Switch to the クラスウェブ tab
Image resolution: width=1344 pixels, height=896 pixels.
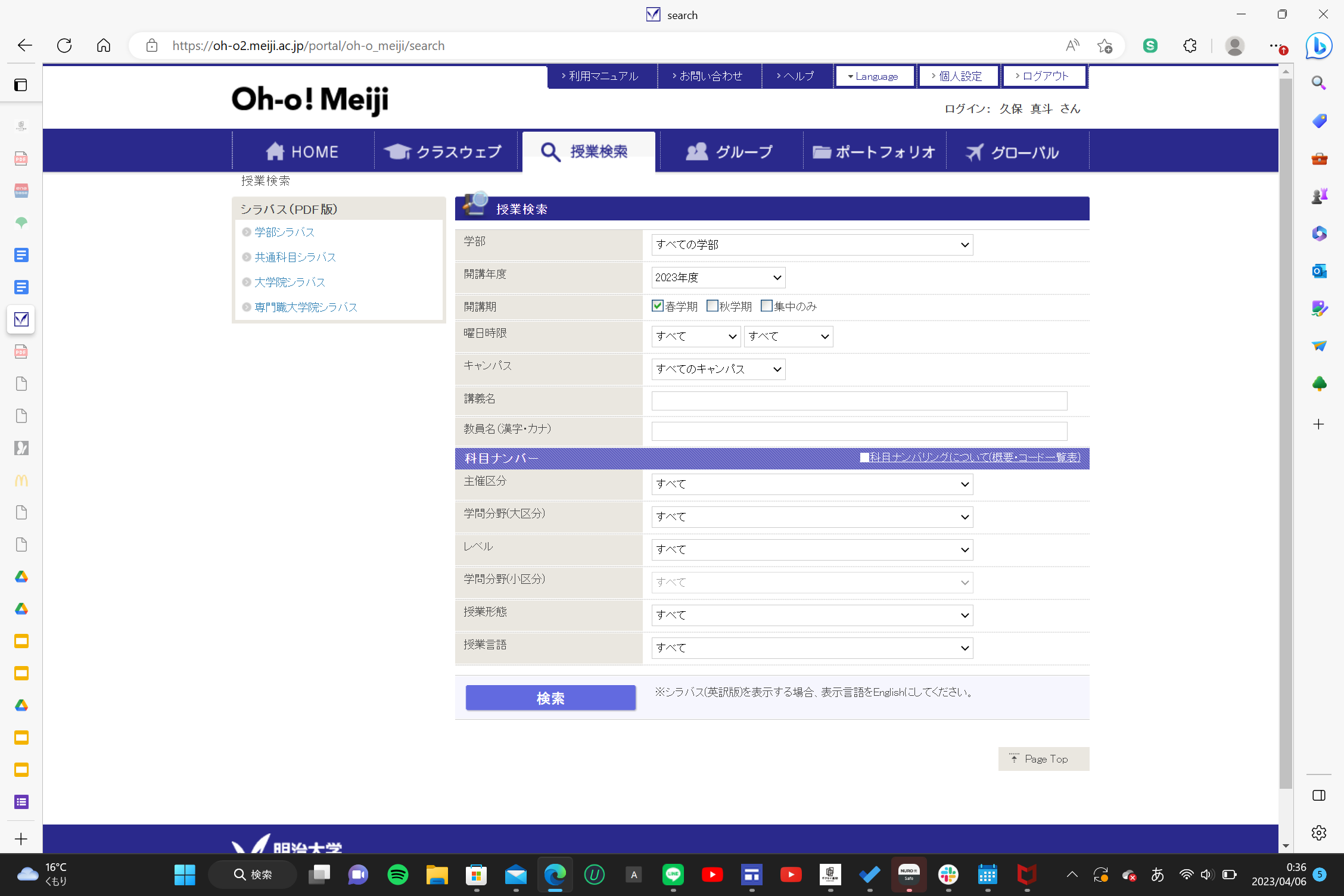point(444,152)
